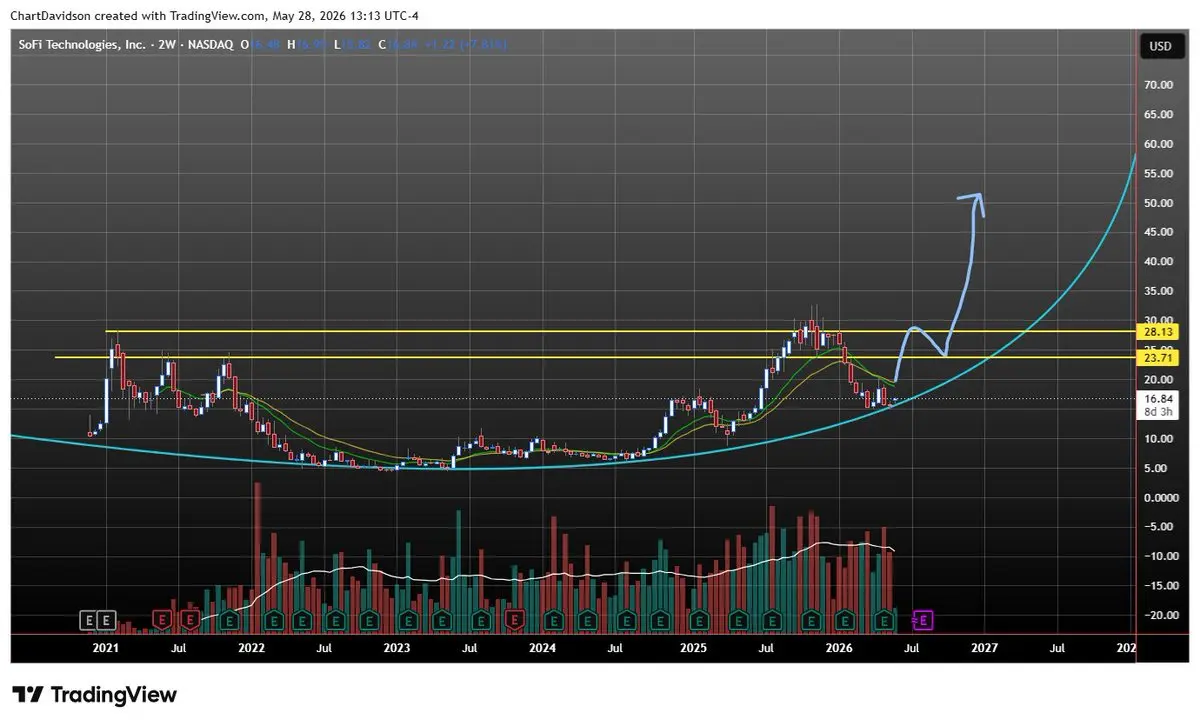Click the 8d 3h bar countdown
The image size is (1200, 726).
(x=1160, y=411)
